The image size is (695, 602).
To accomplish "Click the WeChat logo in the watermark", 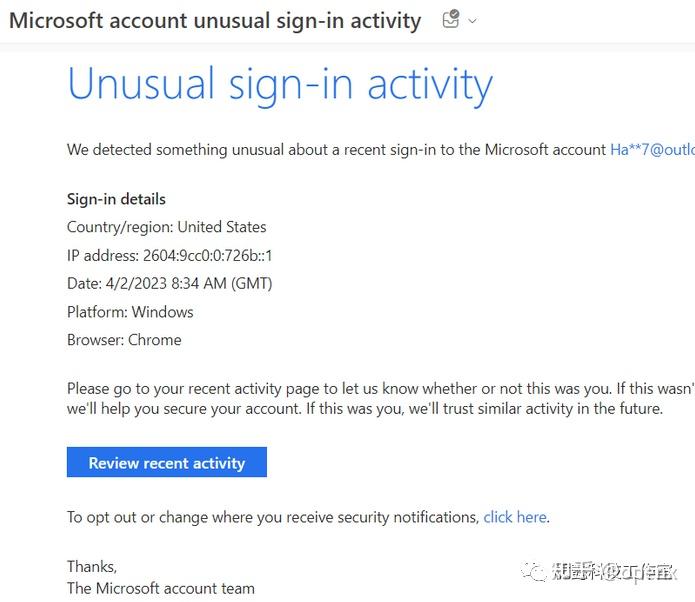I will (535, 571).
